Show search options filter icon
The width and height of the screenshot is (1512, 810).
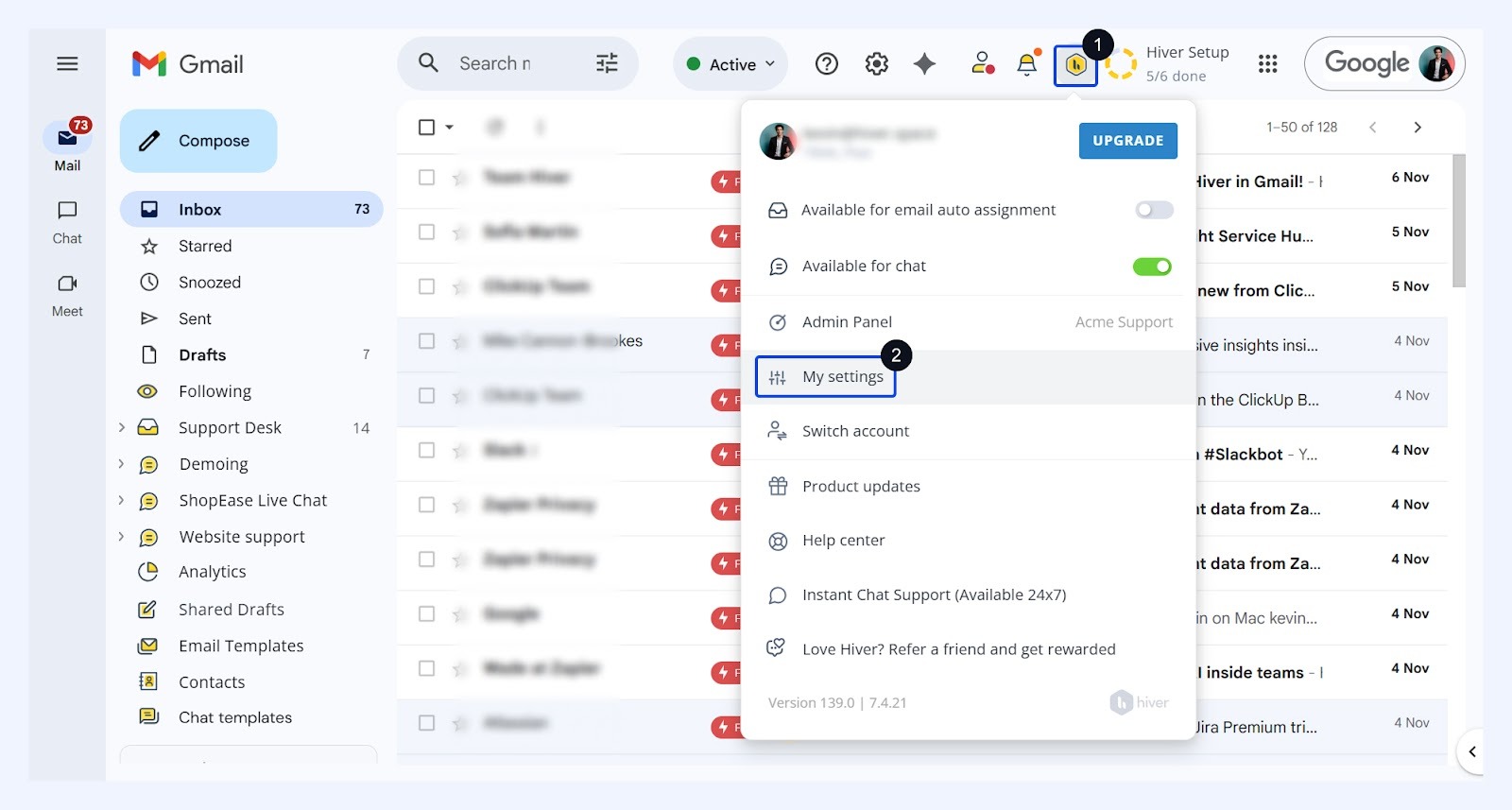click(607, 63)
